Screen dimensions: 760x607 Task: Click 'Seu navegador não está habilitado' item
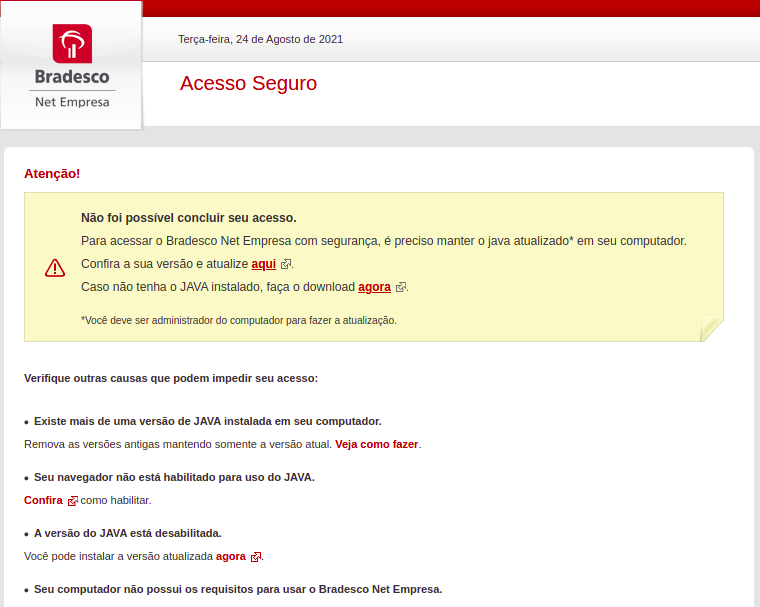tap(174, 478)
